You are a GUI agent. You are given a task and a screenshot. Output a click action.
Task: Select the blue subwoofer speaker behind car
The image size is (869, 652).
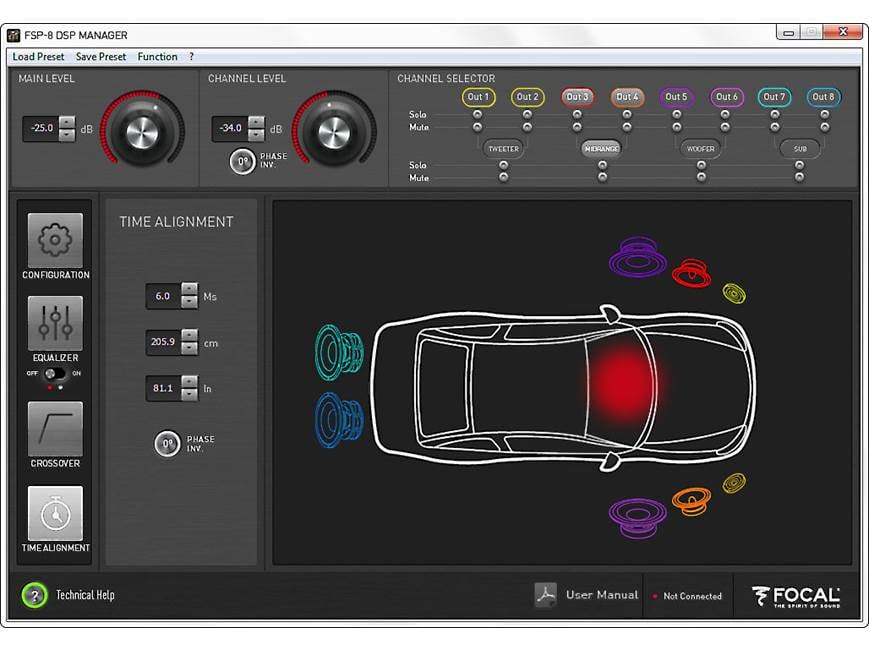point(339,420)
